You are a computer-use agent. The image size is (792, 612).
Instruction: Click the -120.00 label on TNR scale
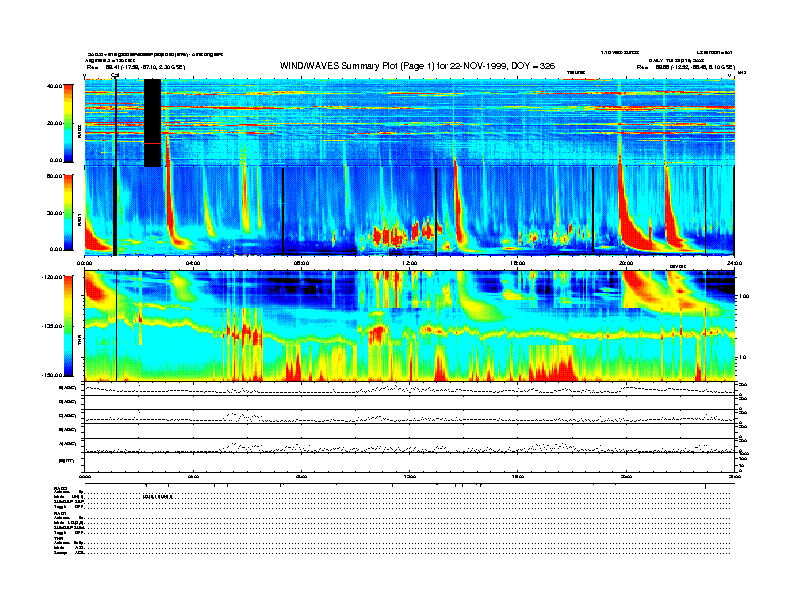tap(51, 277)
